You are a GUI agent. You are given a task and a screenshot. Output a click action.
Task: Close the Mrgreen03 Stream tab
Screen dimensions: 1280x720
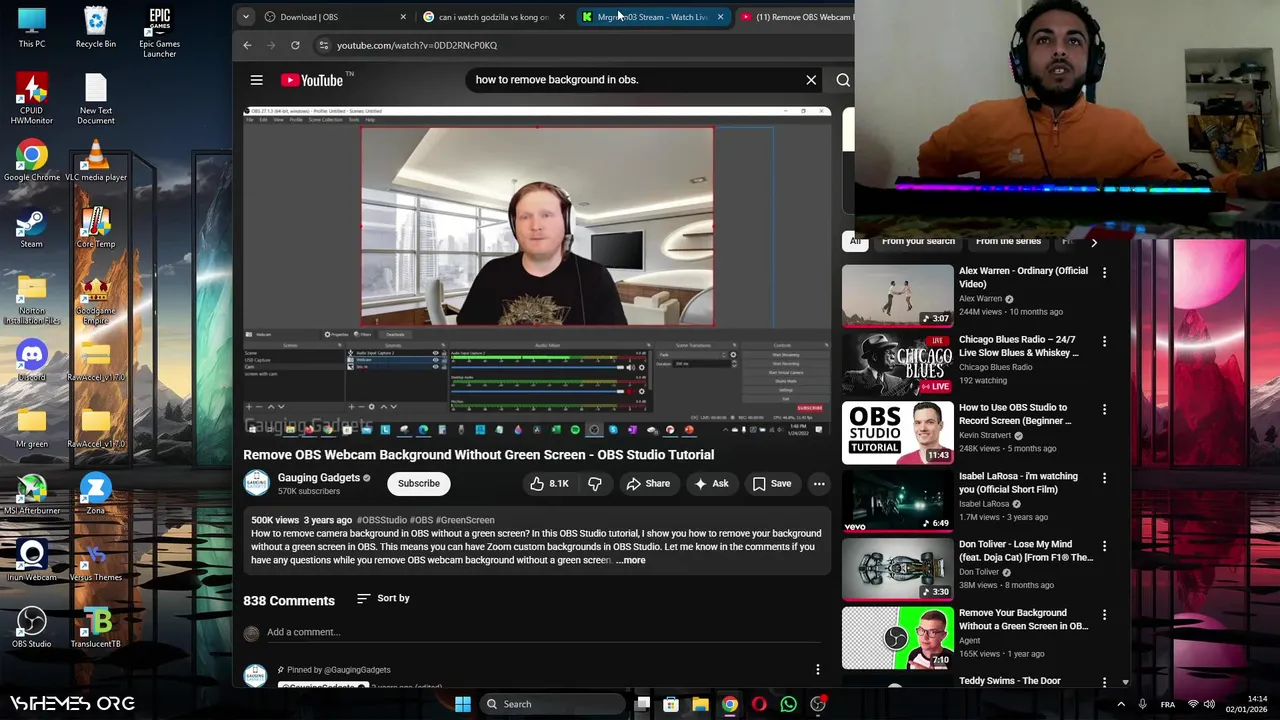720,17
